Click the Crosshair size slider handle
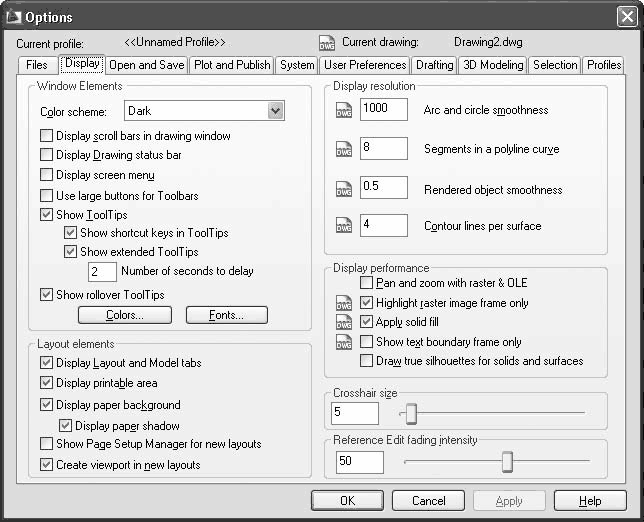644x522 pixels. coord(410,413)
